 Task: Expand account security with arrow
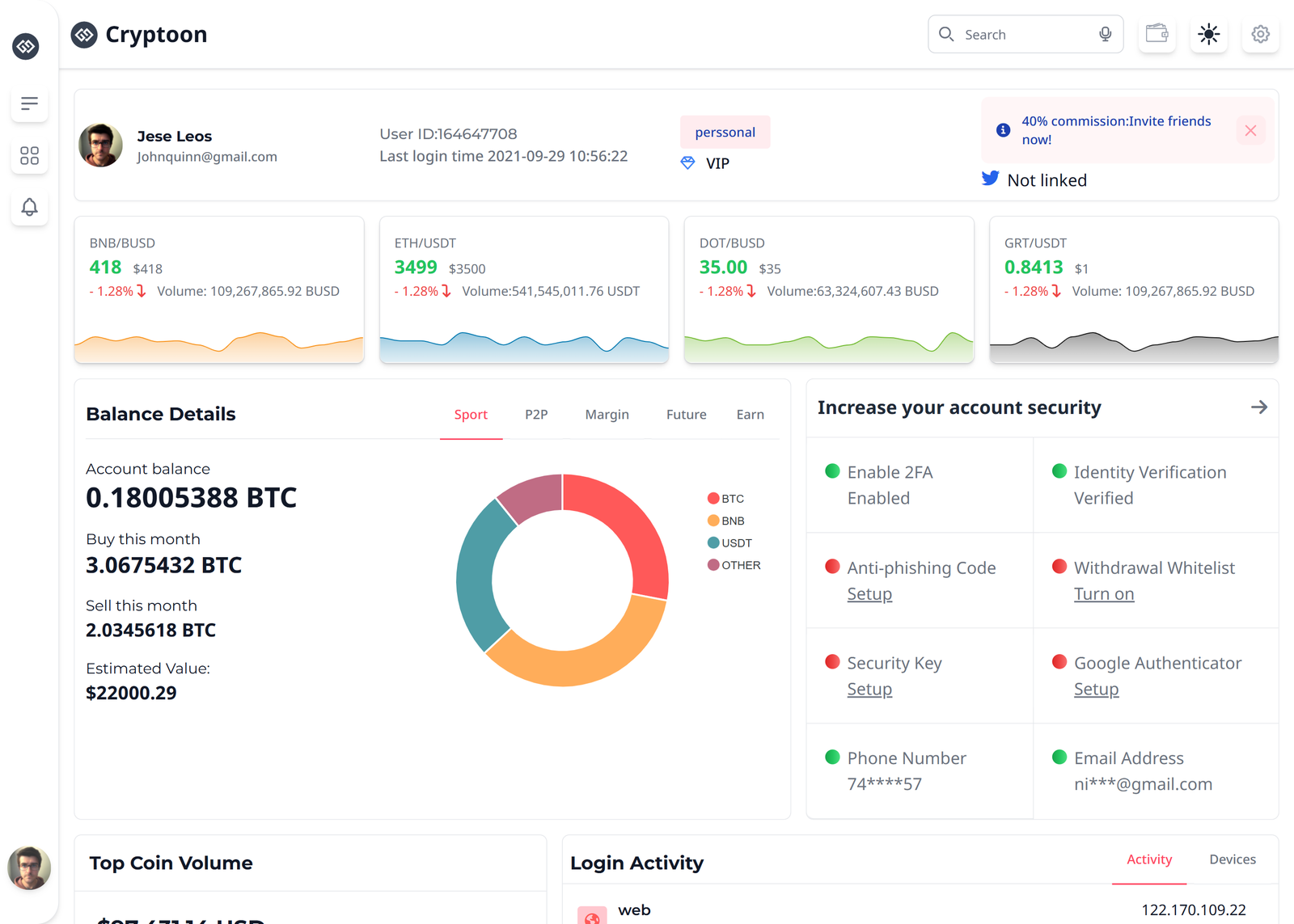coord(1258,407)
